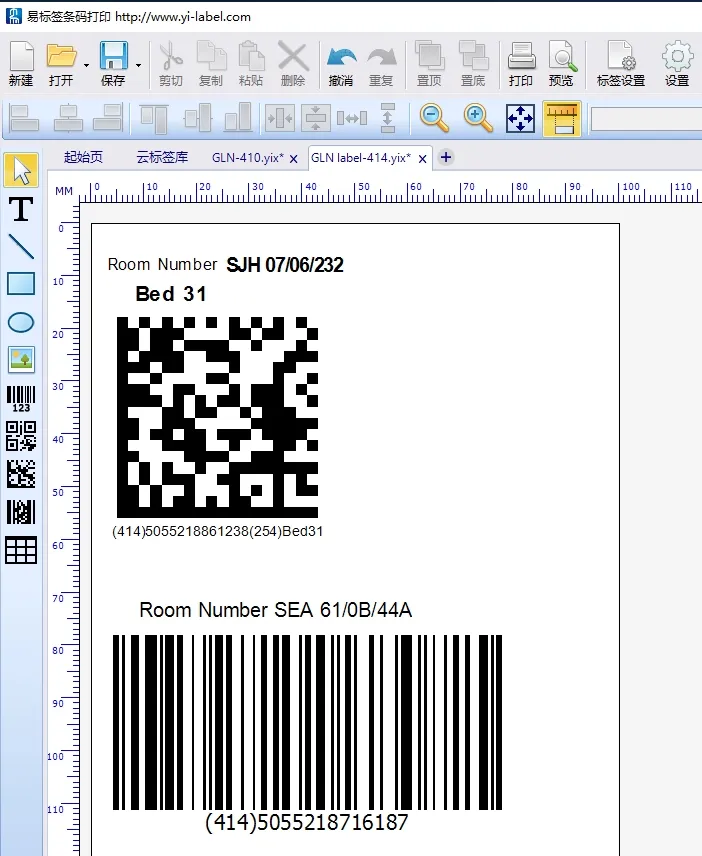Add a new tab with plus button
Image resolution: width=702 pixels, height=856 pixels.
tap(446, 157)
